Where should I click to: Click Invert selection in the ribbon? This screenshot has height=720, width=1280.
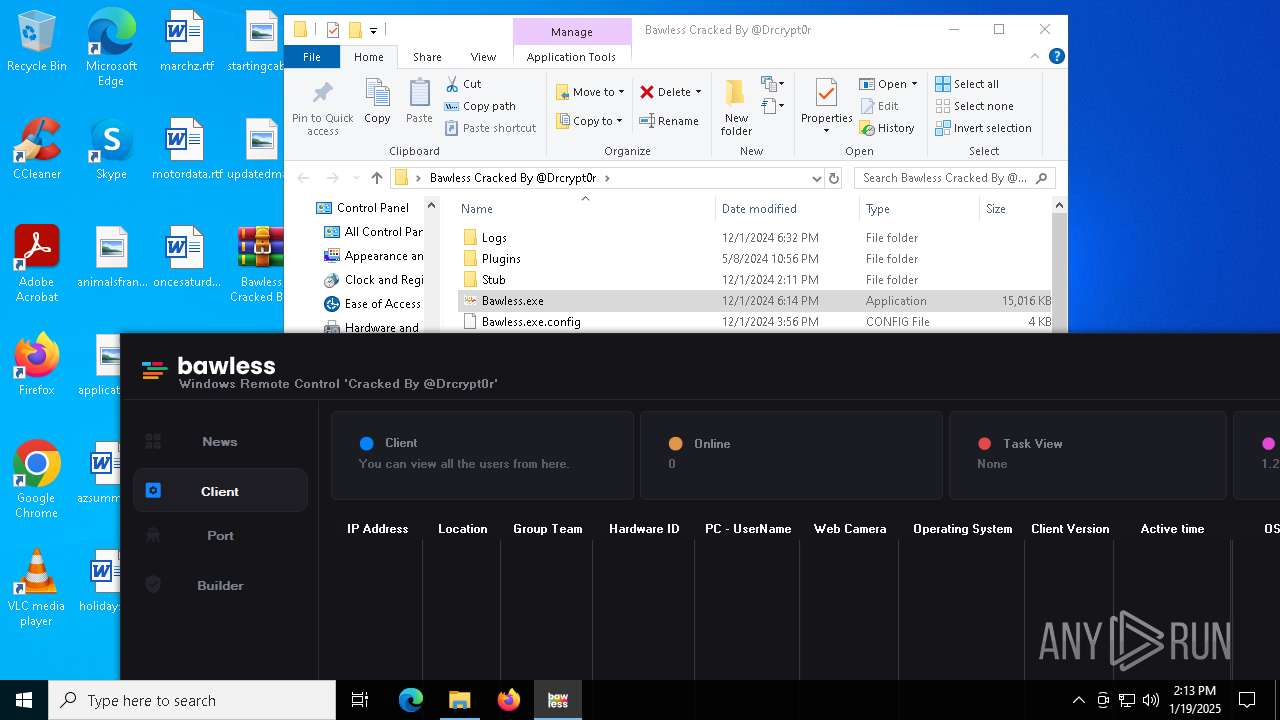pyautogui.click(x=983, y=128)
